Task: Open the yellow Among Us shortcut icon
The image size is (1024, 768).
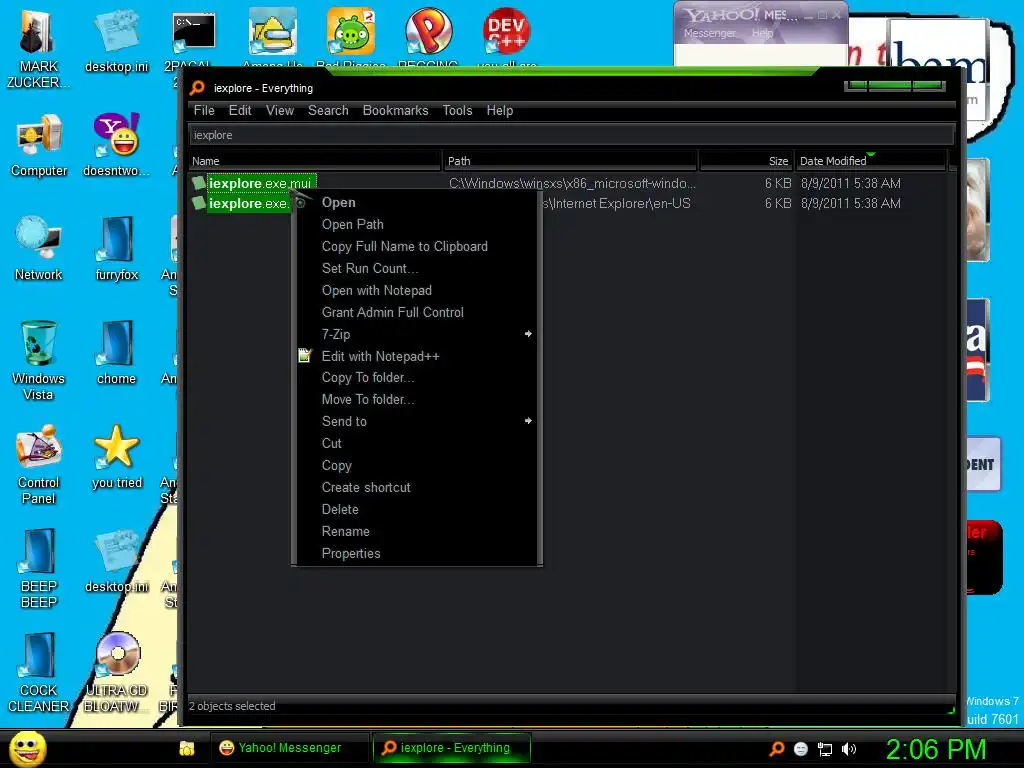Action: (x=272, y=33)
